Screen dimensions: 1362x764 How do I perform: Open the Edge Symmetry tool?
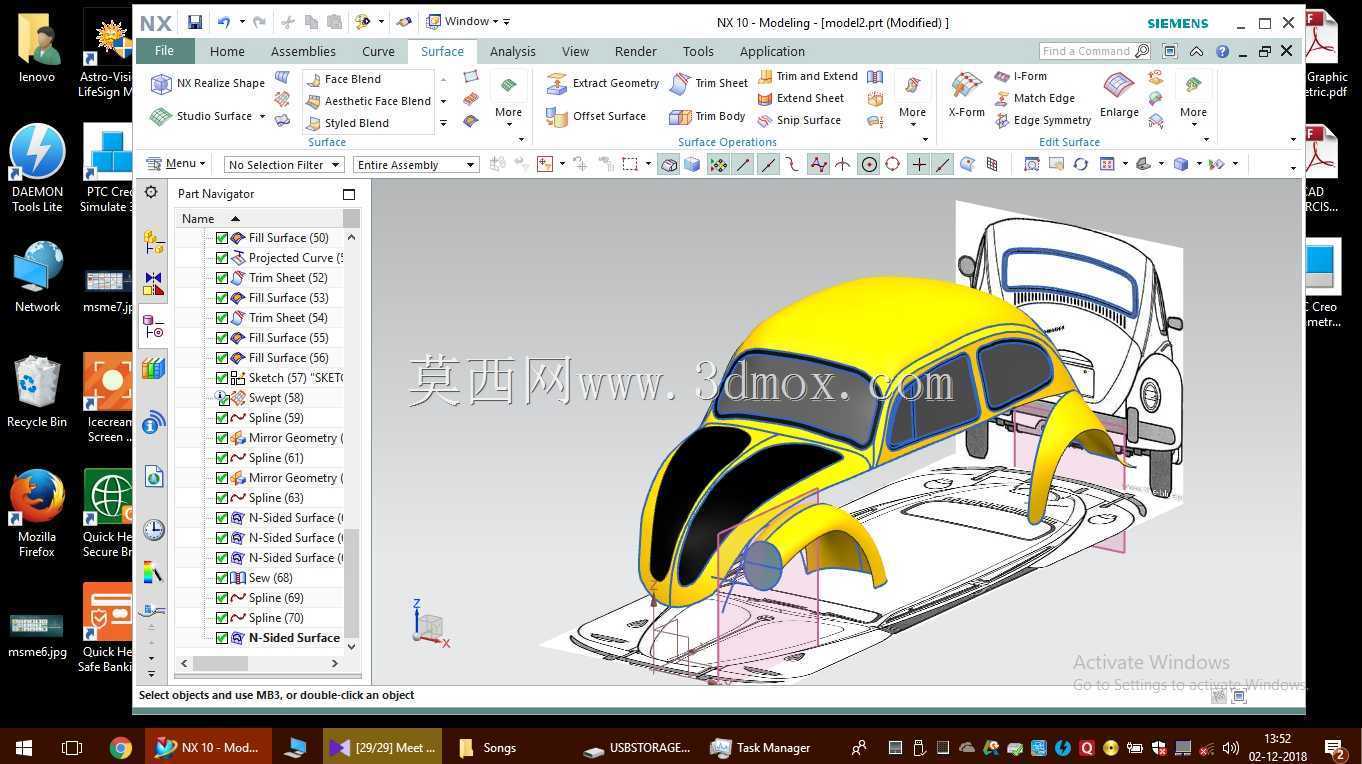[1043, 120]
